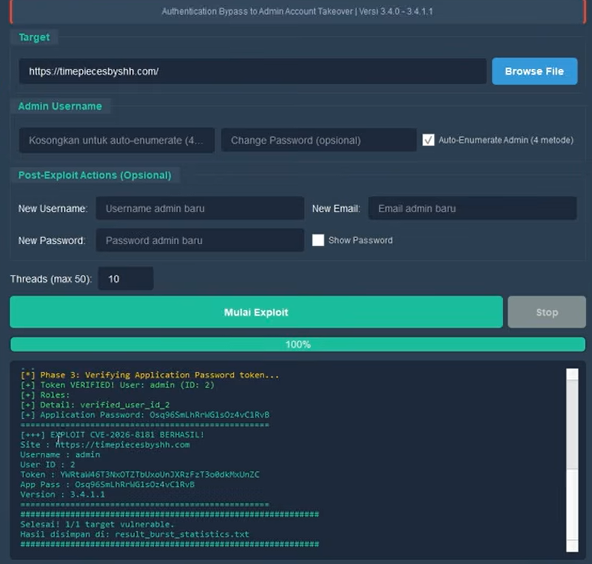This screenshot has height=564, width=592.
Task: Click the Browse File button
Action: 534,71
